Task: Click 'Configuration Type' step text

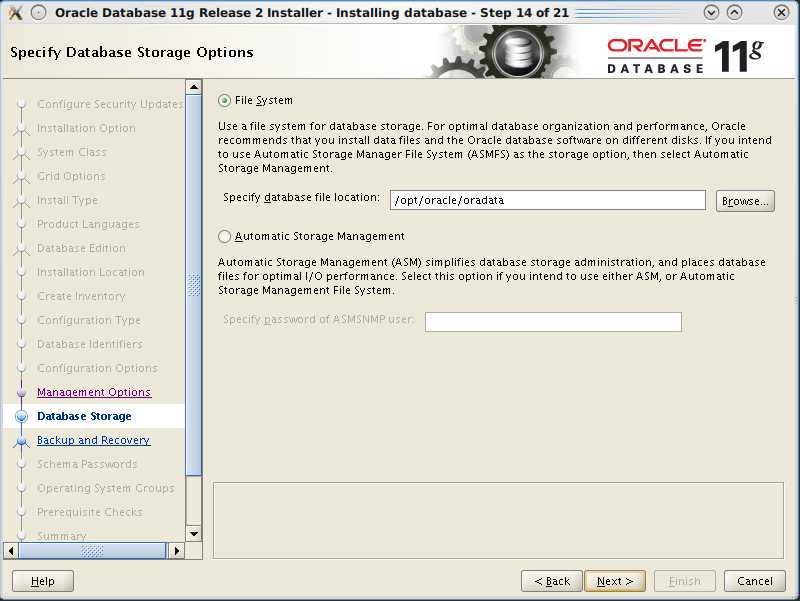Action: click(x=89, y=320)
